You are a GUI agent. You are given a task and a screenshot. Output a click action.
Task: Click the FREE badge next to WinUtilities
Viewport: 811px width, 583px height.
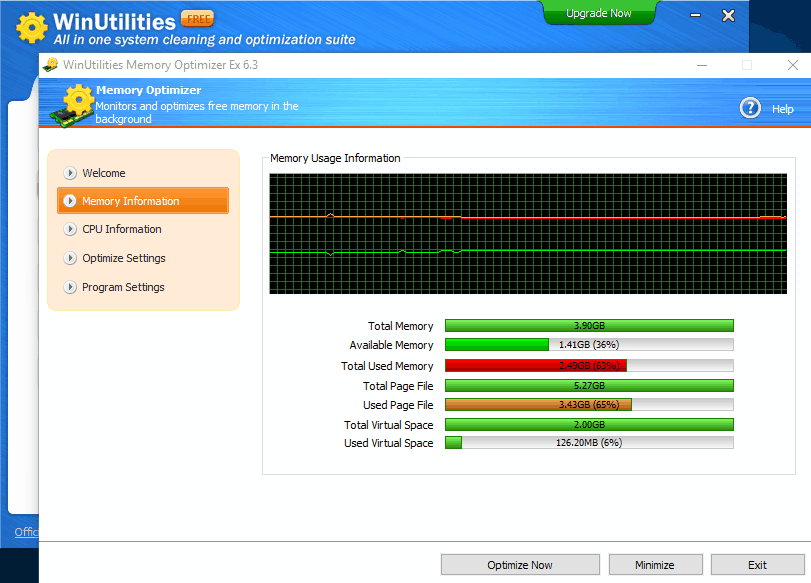pyautogui.click(x=198, y=19)
